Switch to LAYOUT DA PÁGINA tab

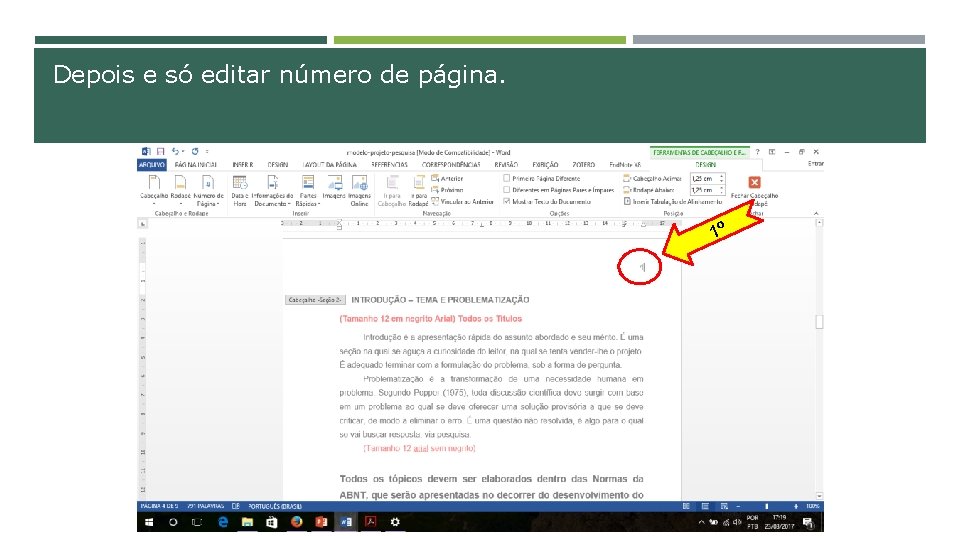point(329,165)
